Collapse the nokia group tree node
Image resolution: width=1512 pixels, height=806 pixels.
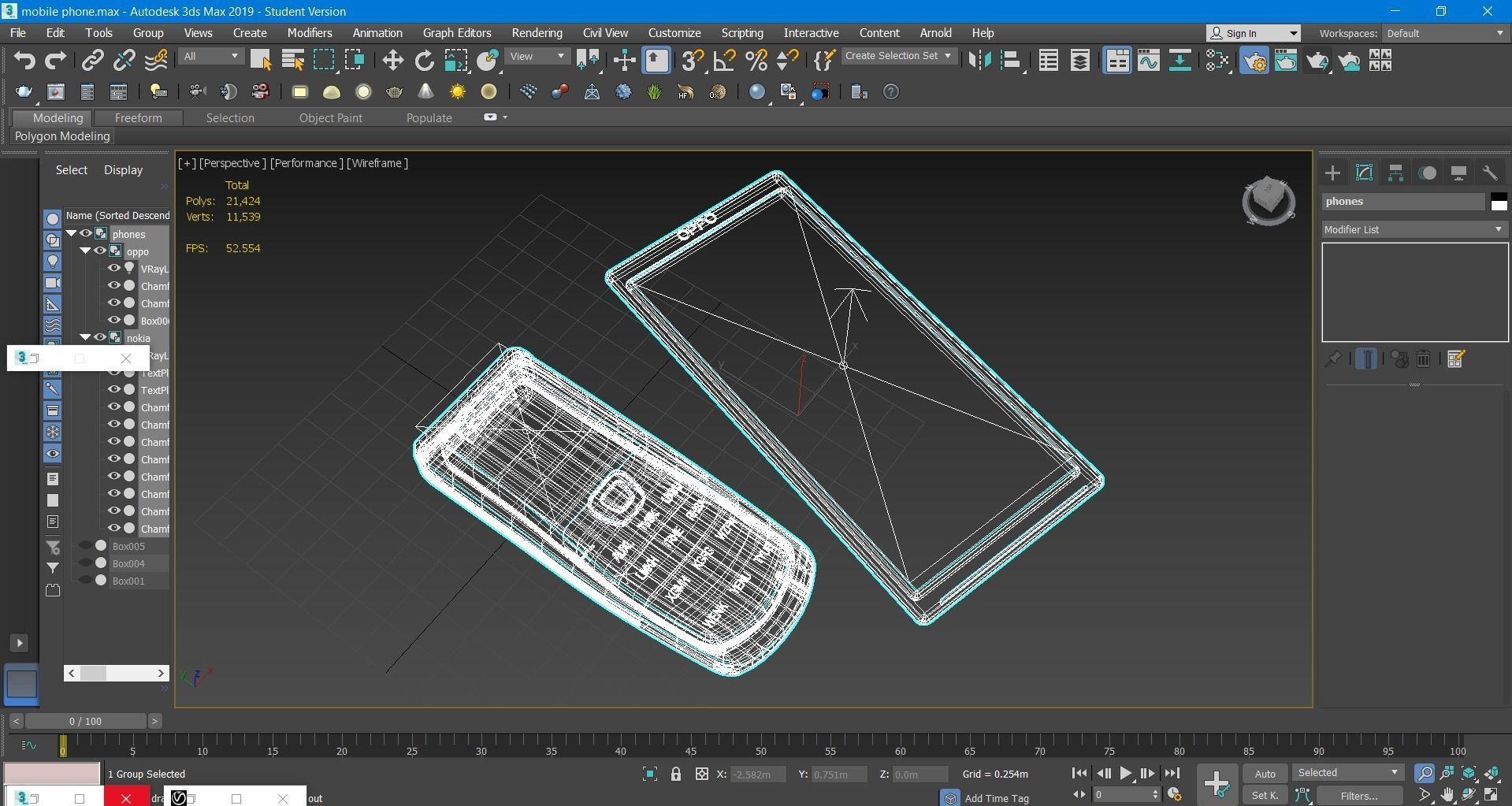pyautogui.click(x=85, y=337)
